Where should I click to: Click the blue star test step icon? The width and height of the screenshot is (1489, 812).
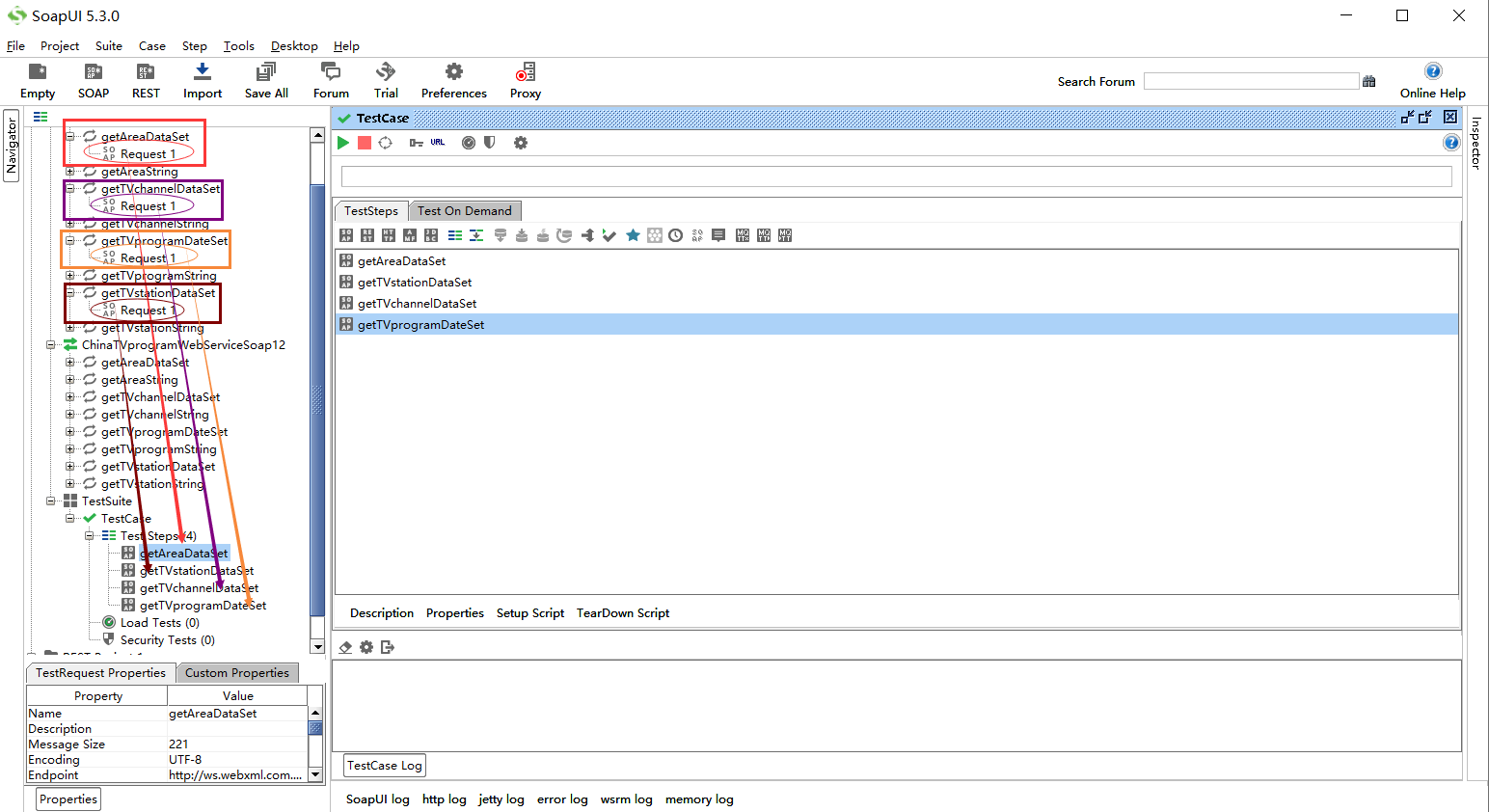coord(633,235)
